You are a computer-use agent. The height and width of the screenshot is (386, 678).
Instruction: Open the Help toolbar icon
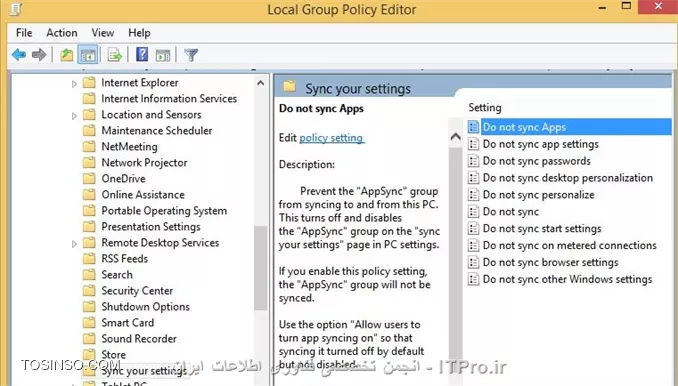142,55
